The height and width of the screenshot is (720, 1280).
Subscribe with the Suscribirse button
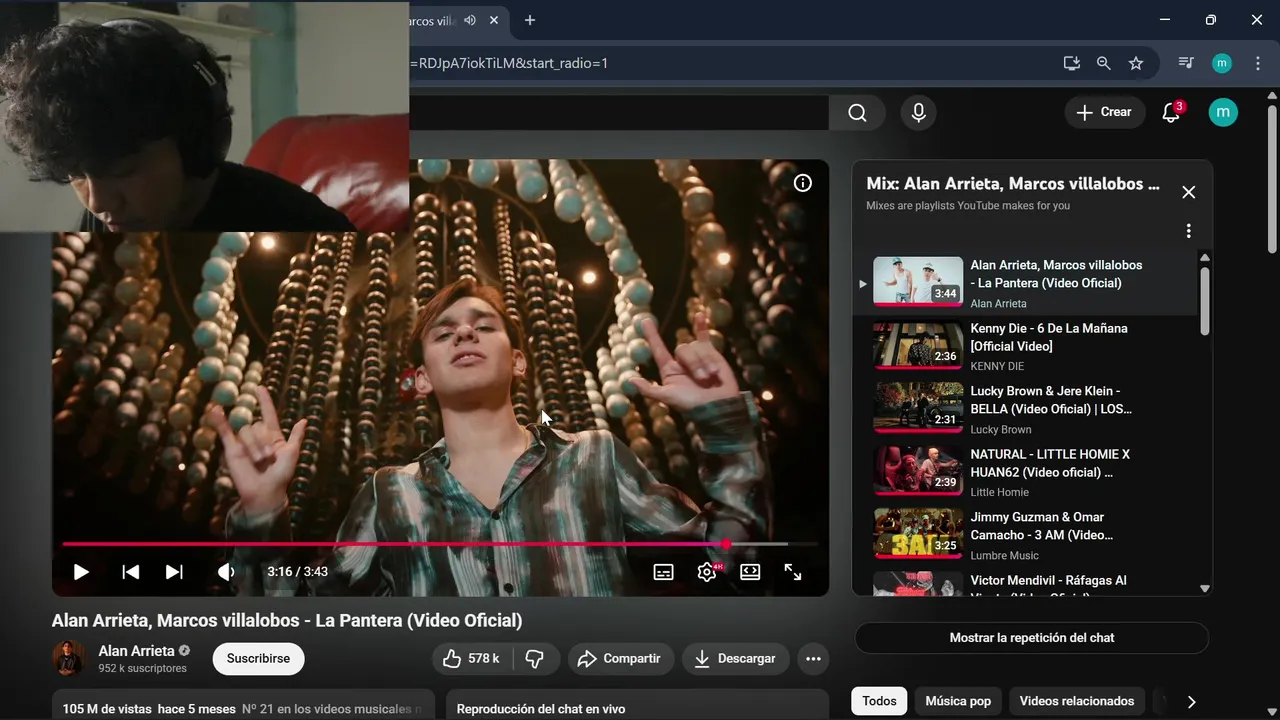[x=258, y=659]
